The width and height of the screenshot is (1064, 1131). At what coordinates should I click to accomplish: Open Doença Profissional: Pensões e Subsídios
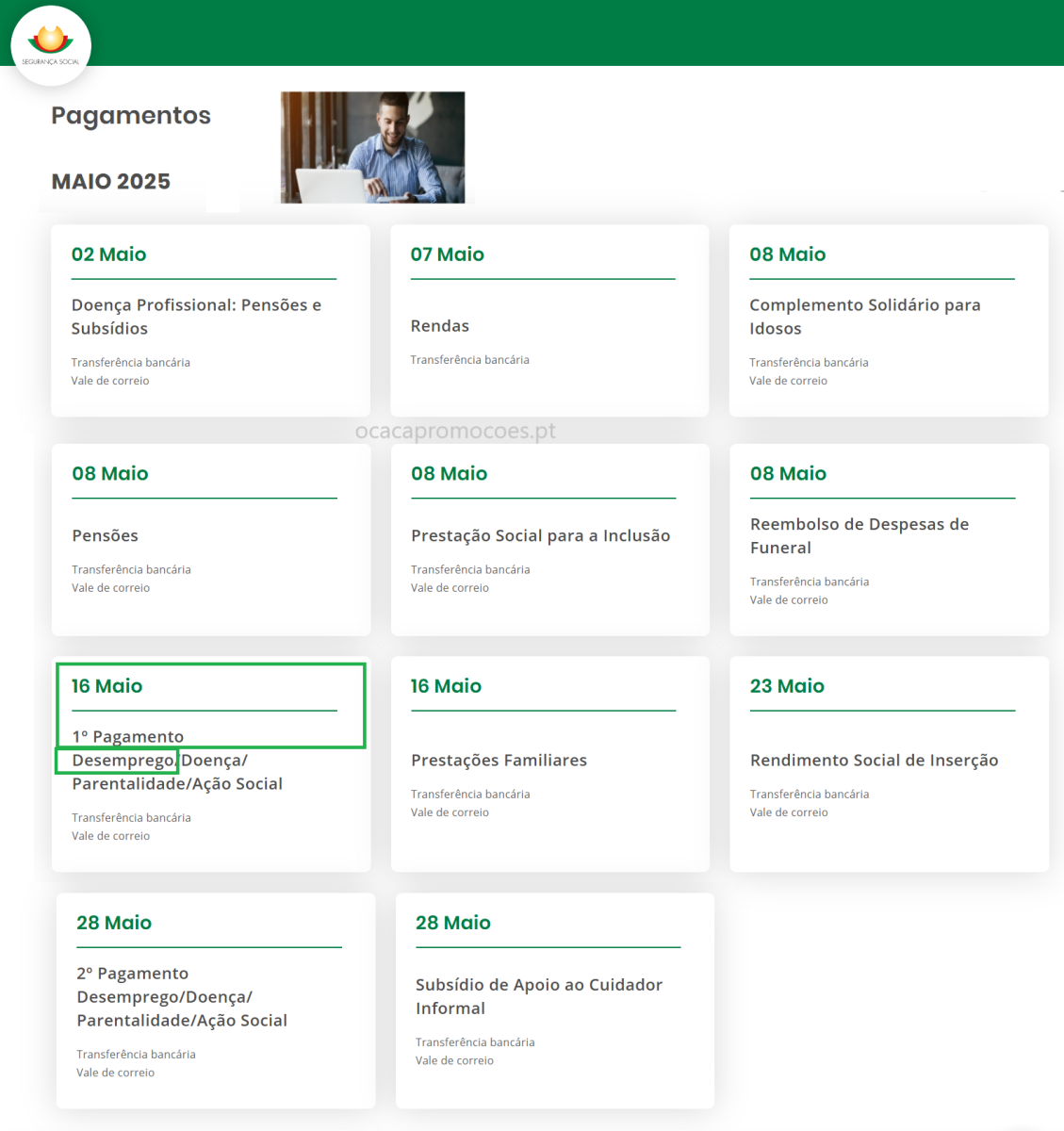pyautogui.click(x=196, y=317)
